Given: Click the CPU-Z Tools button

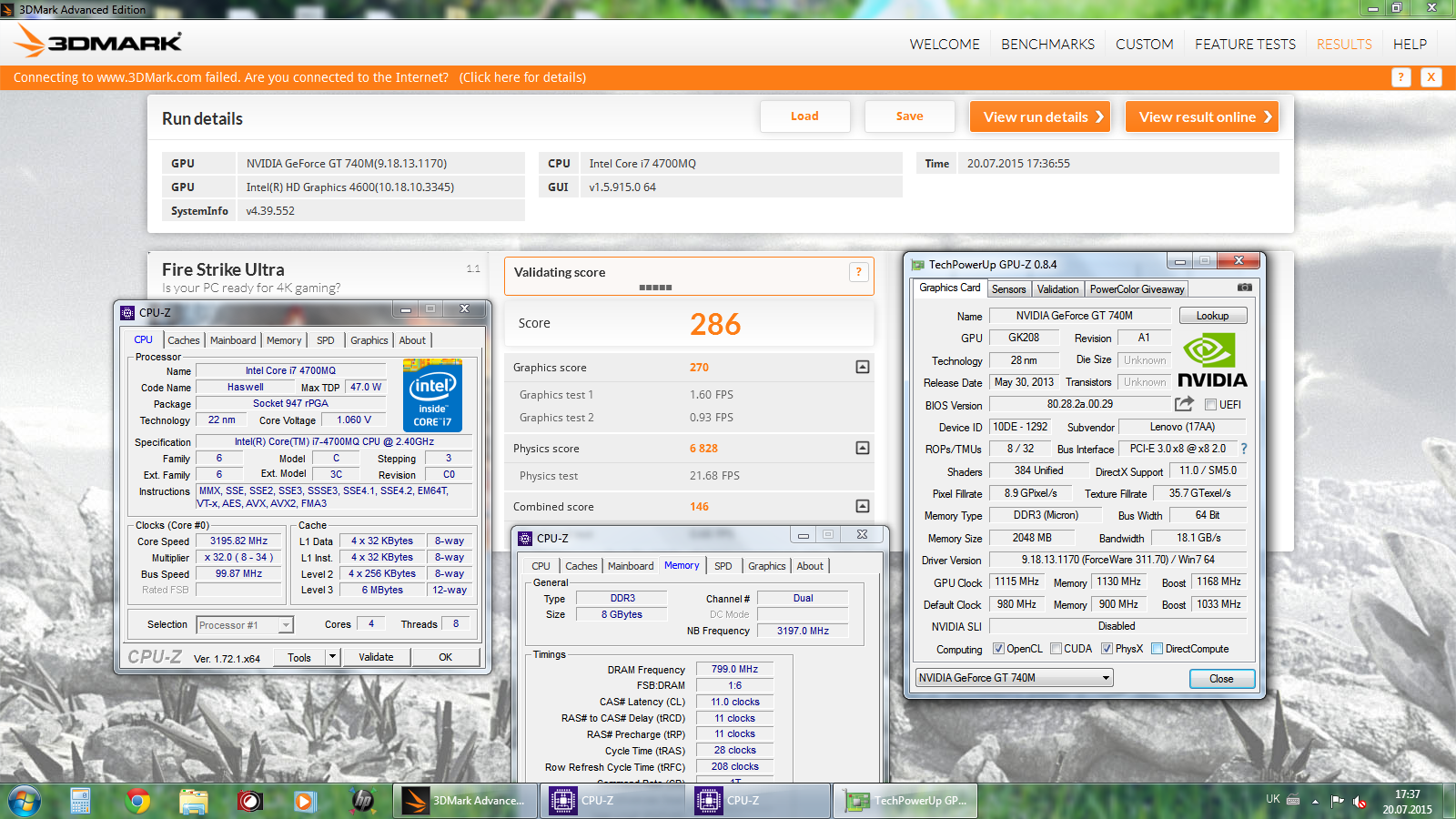Looking at the screenshot, I should [299, 657].
